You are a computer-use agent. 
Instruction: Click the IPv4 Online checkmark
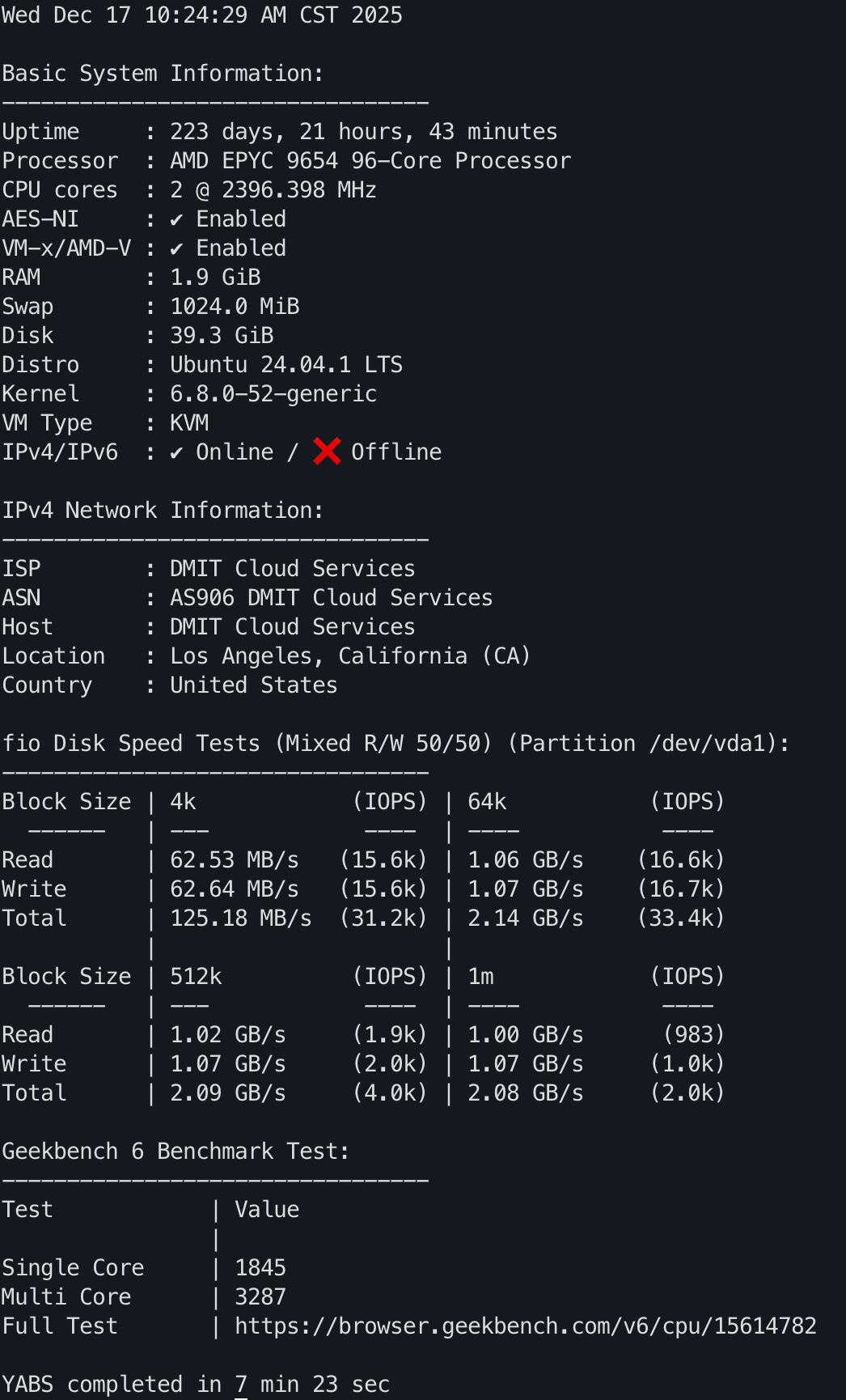[x=176, y=452]
